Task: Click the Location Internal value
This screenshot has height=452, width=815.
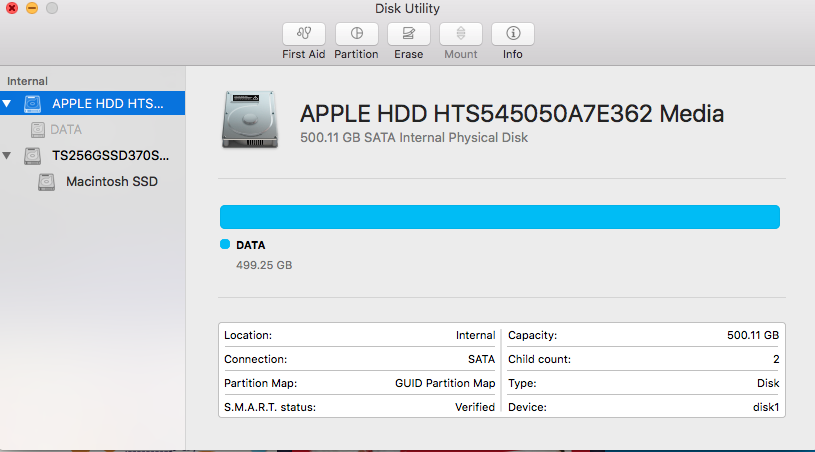Action: coord(476,335)
